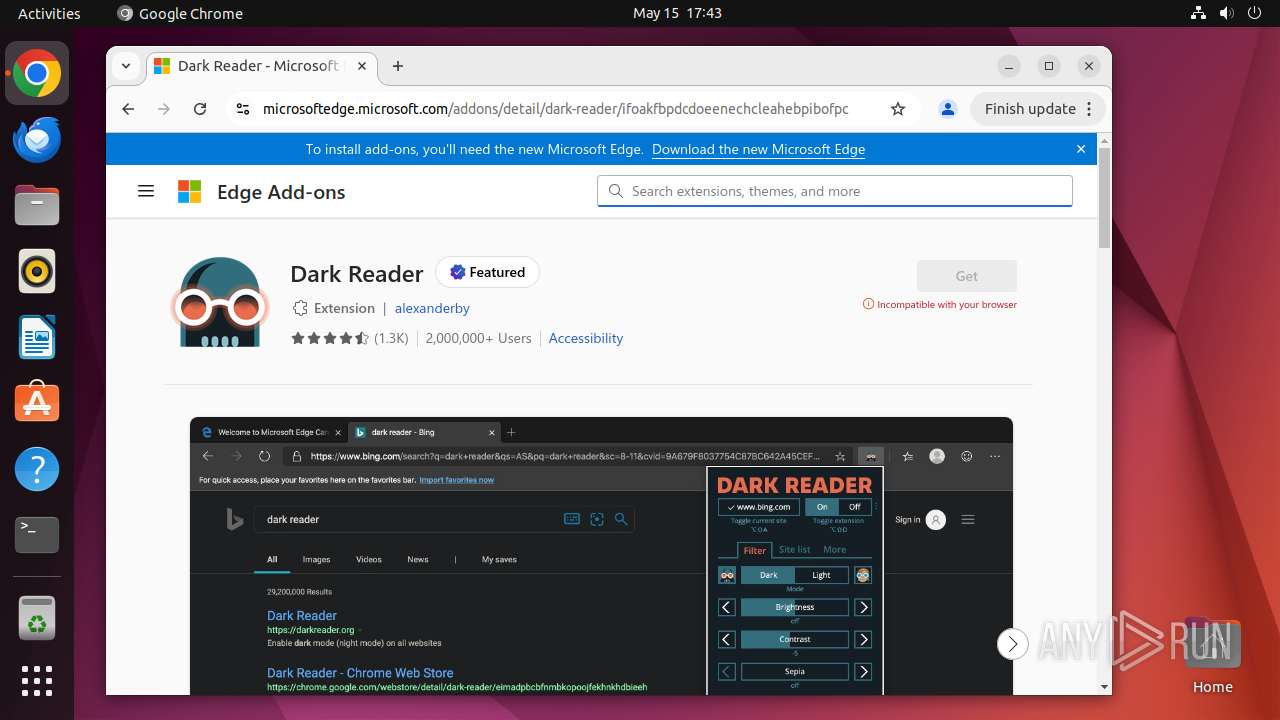Dismiss the install add-ons banner
Image resolution: width=1280 pixels, height=720 pixels.
[x=1081, y=149]
